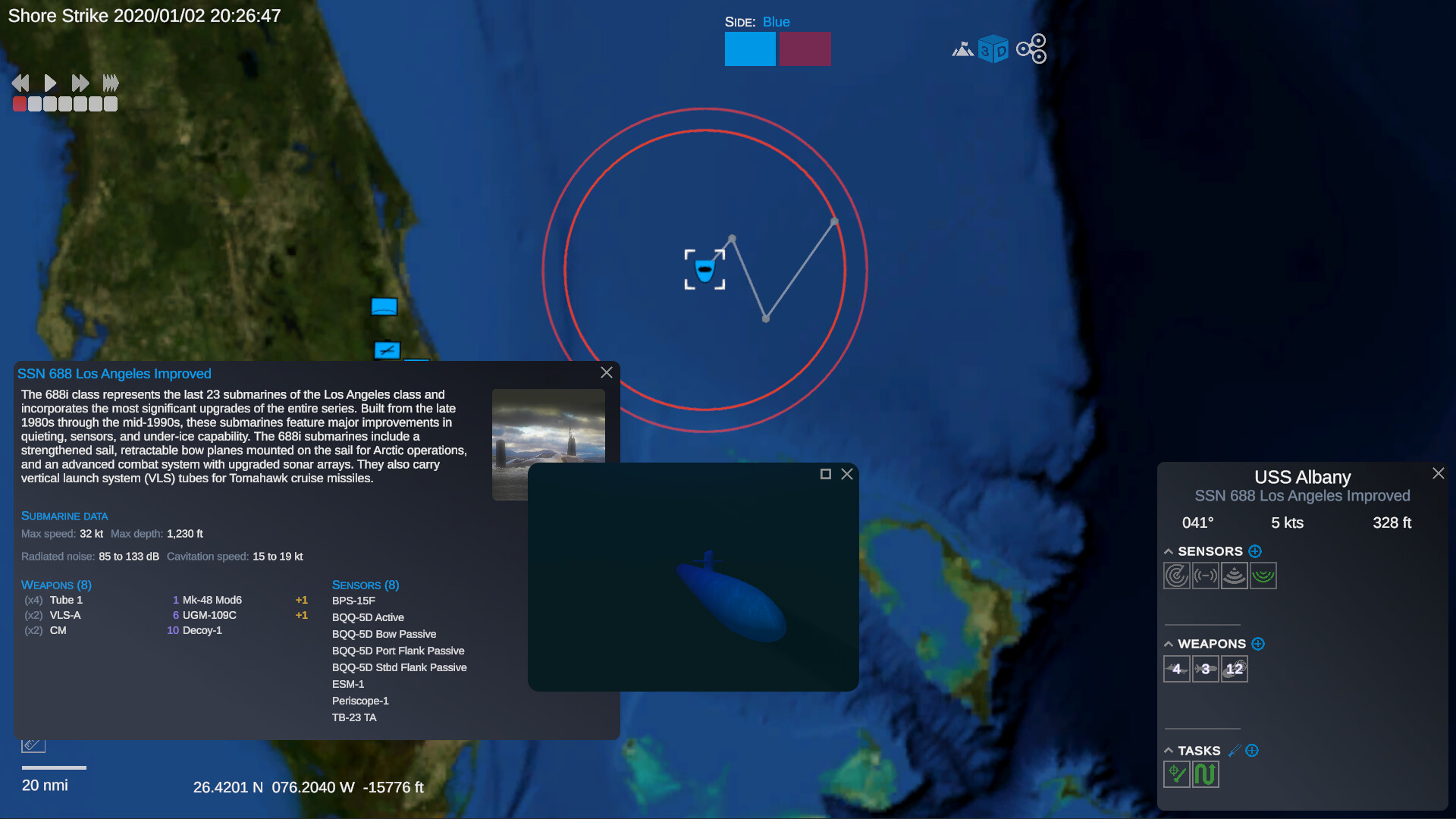
Task: Collapse the SENSORS section
Action: [1169, 551]
